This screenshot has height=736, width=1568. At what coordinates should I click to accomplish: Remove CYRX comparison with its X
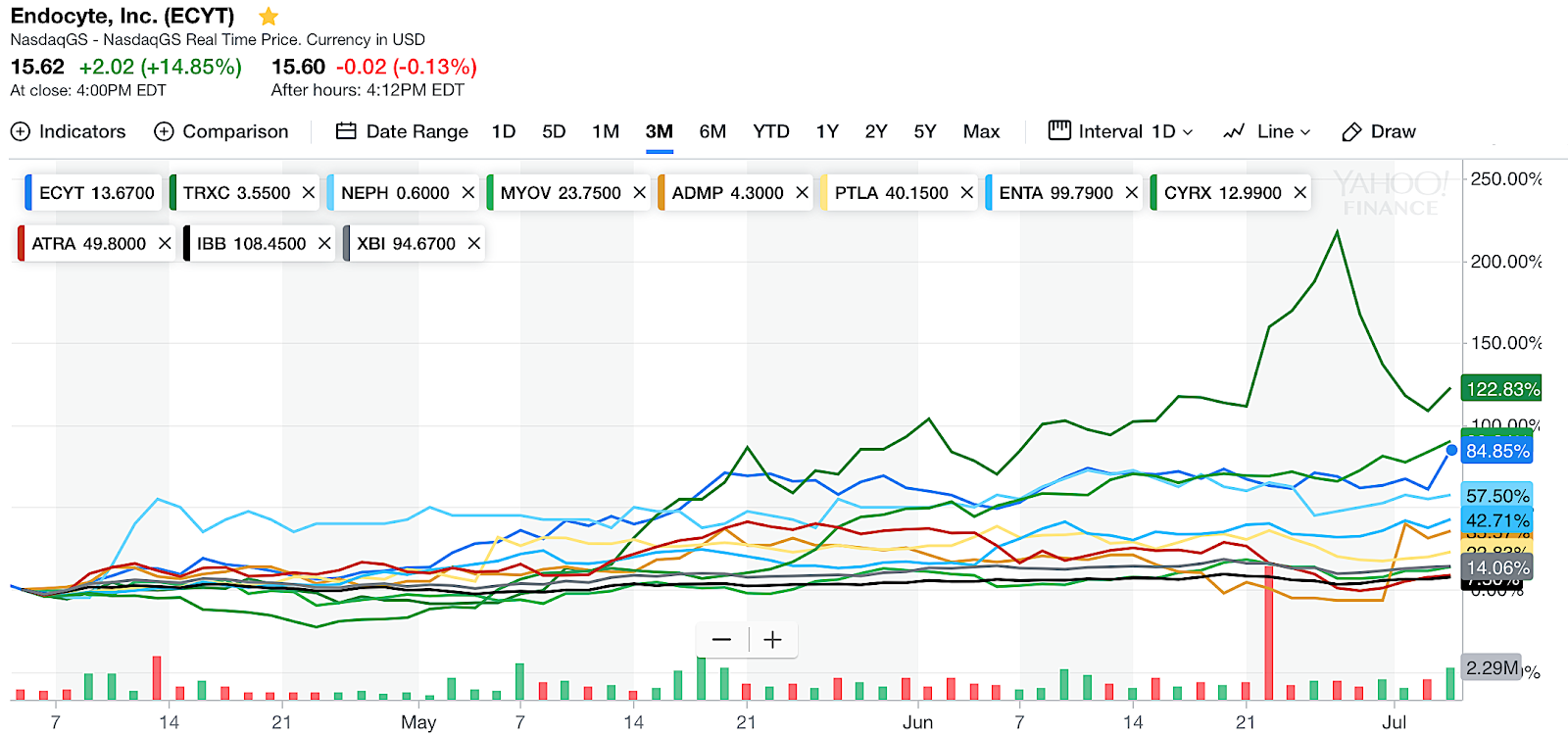pos(1300,193)
